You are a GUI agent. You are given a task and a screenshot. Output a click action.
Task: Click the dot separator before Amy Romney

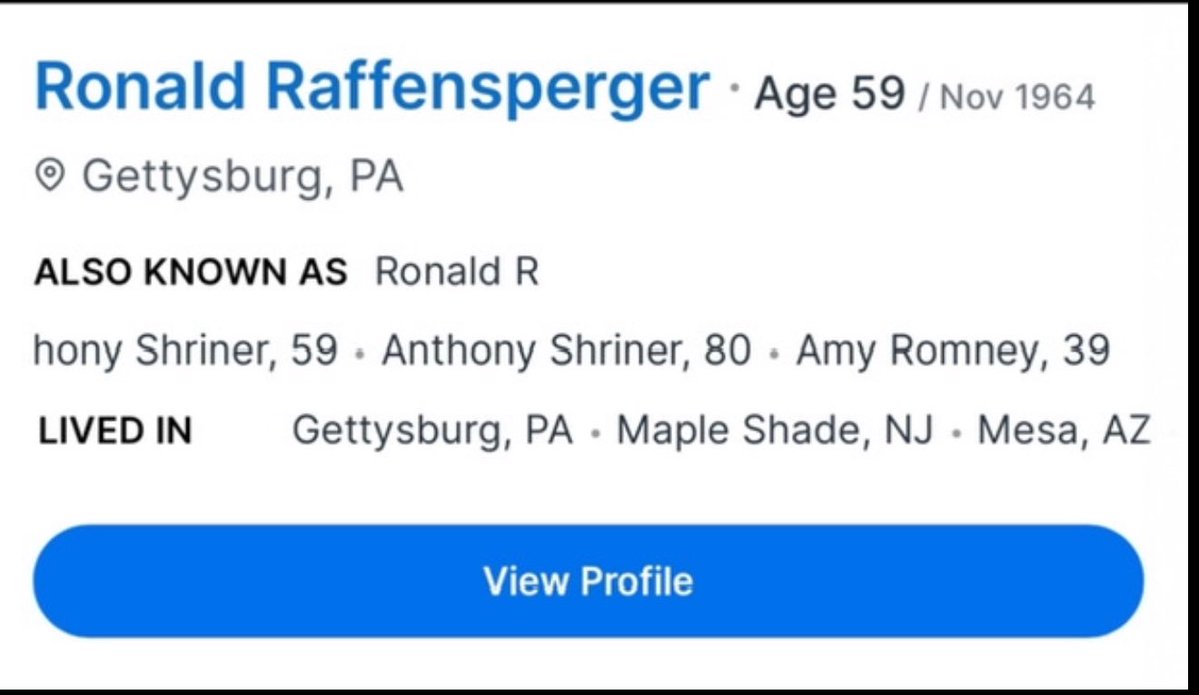tap(773, 354)
